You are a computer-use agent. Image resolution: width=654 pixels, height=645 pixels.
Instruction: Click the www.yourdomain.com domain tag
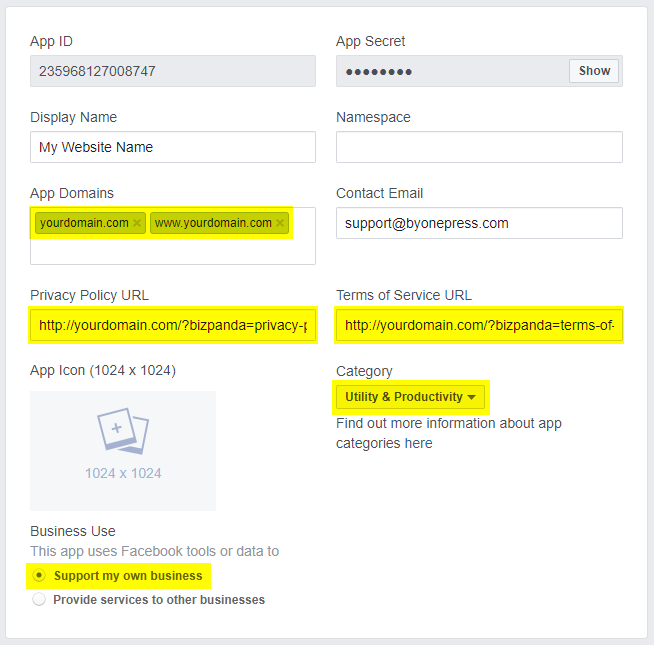point(213,223)
